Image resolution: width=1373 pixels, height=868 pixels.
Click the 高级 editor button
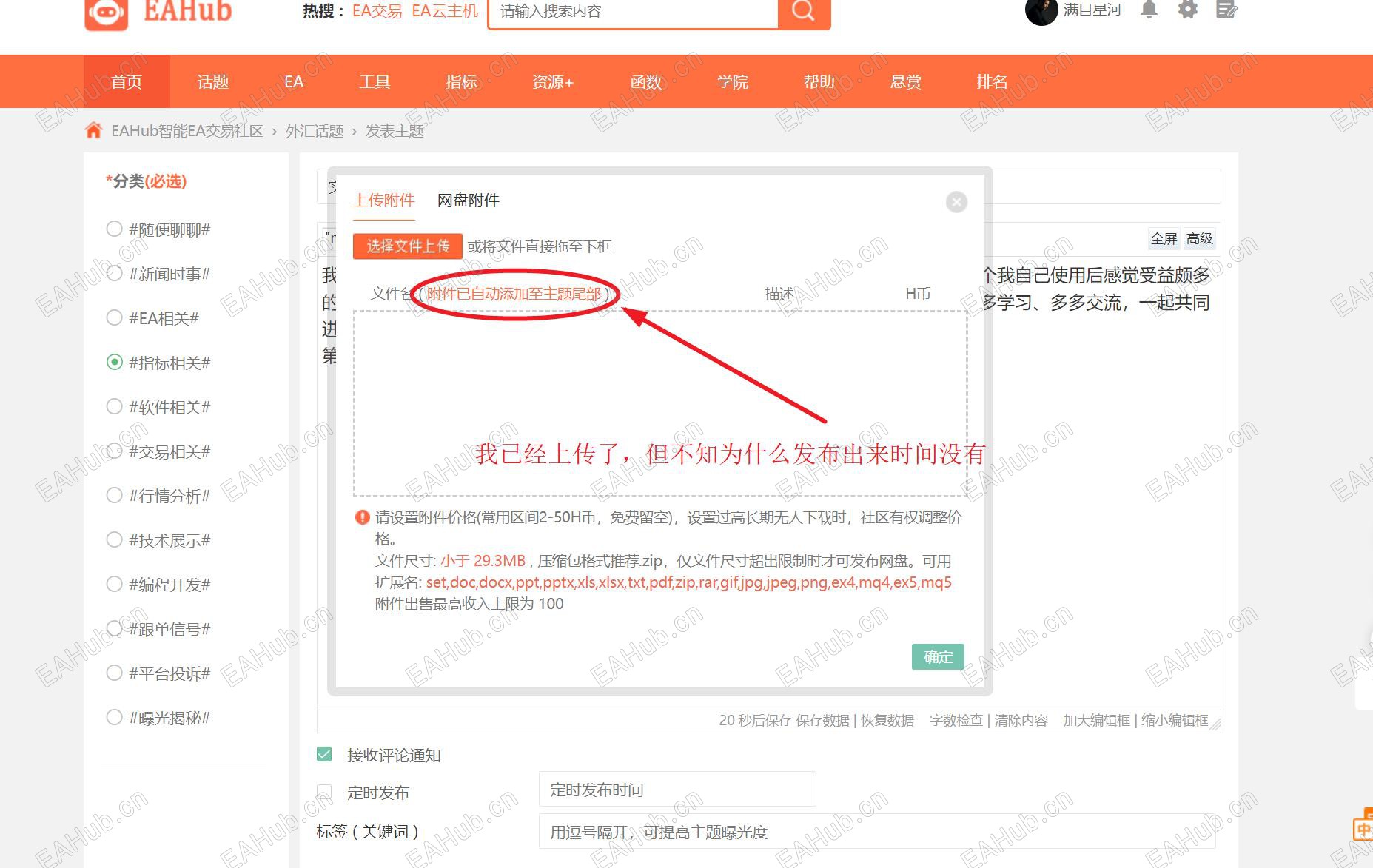(1199, 238)
